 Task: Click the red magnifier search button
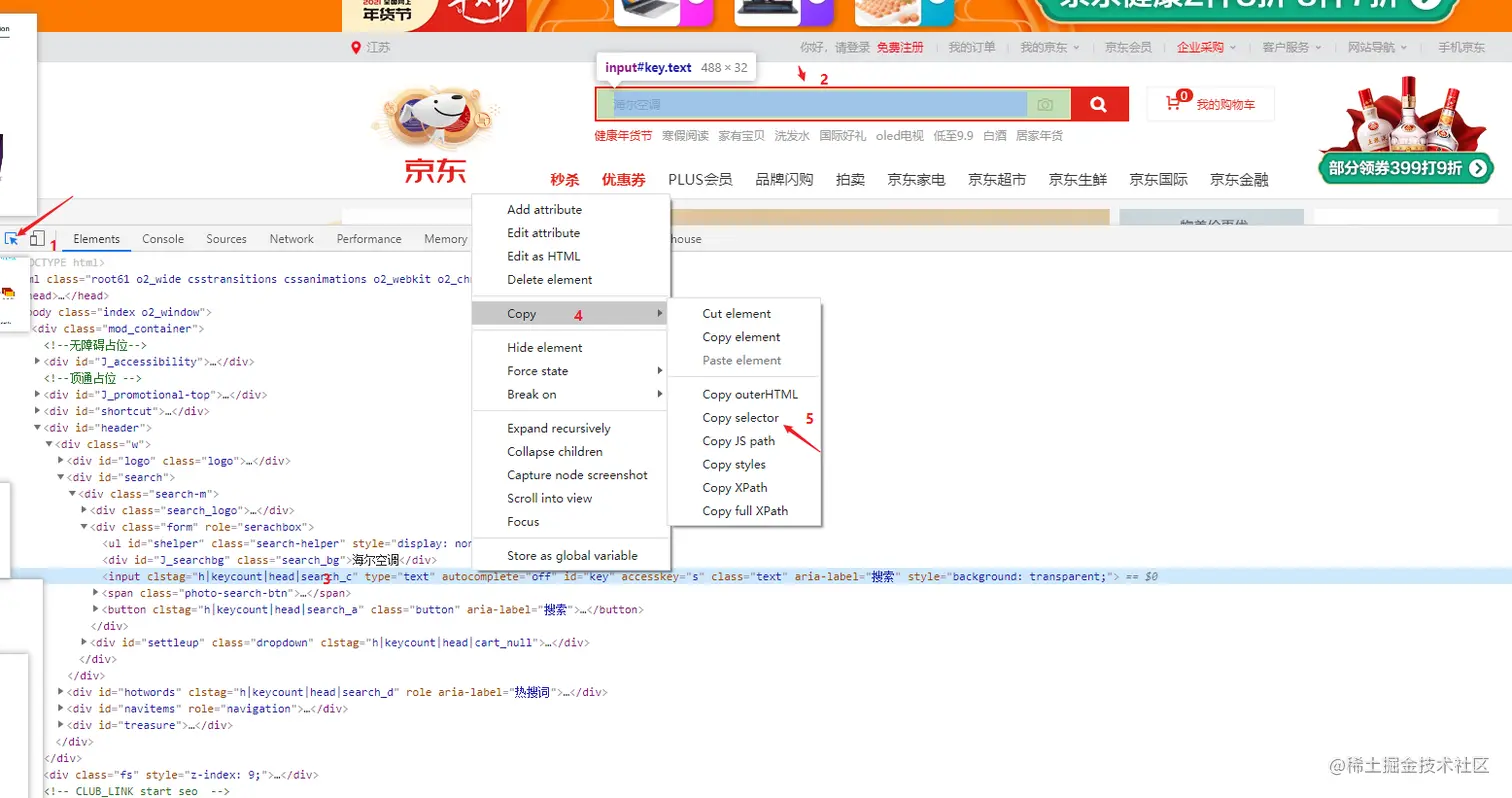pos(1099,104)
